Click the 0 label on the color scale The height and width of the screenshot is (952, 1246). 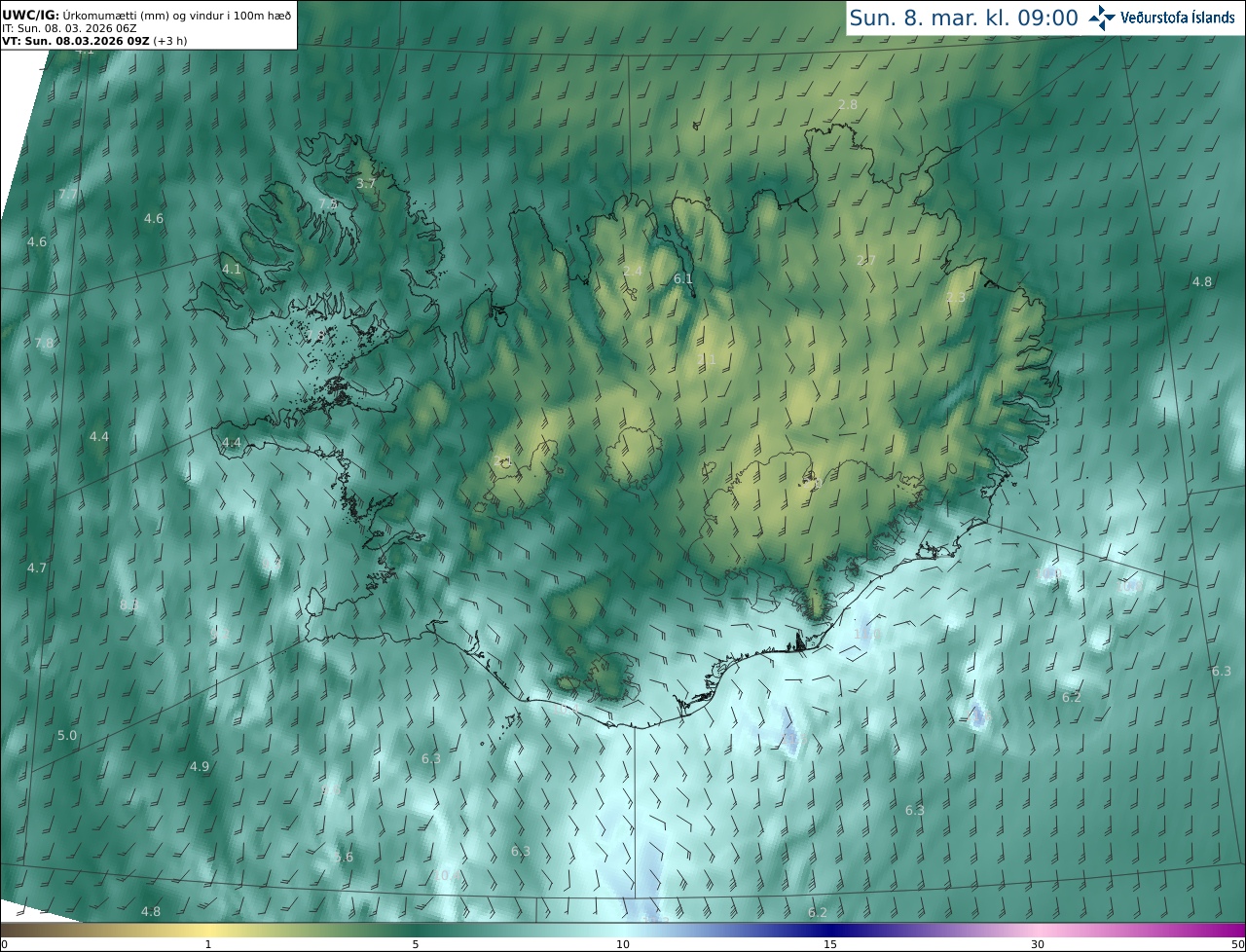tap(4, 944)
